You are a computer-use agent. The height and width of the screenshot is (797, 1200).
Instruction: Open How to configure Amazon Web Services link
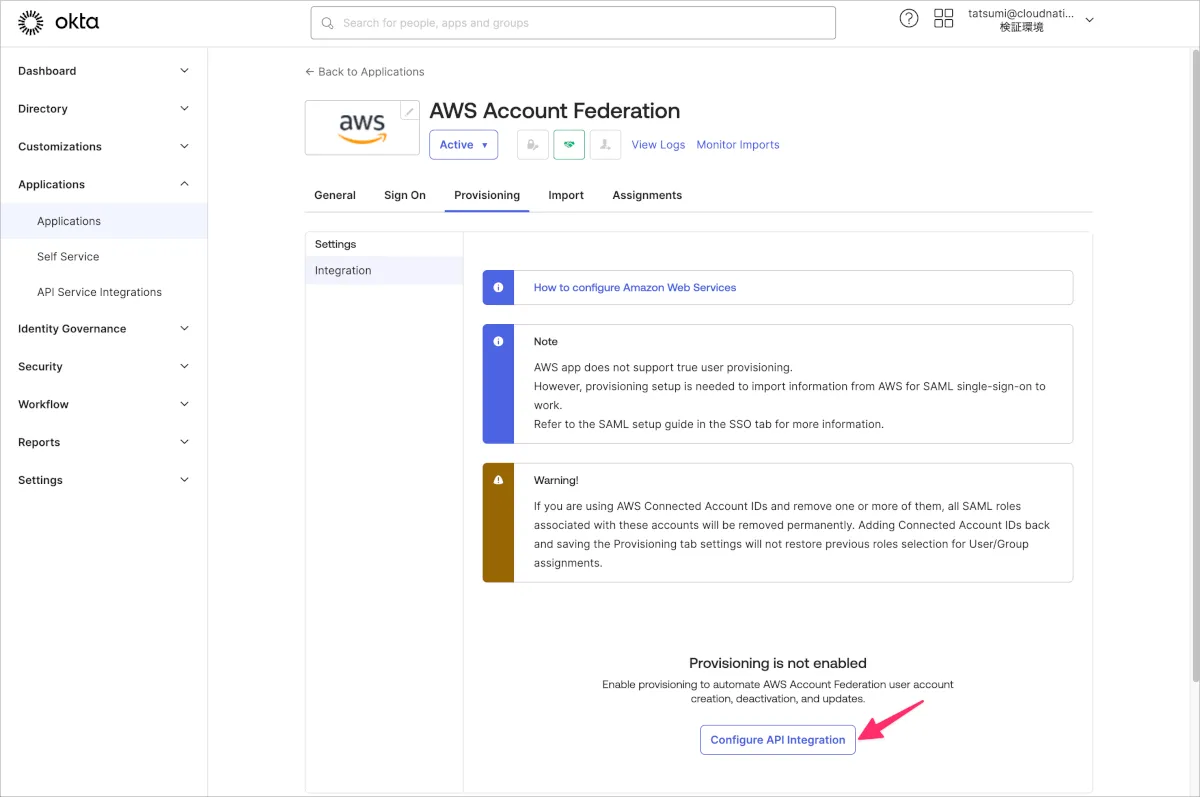[x=634, y=287]
